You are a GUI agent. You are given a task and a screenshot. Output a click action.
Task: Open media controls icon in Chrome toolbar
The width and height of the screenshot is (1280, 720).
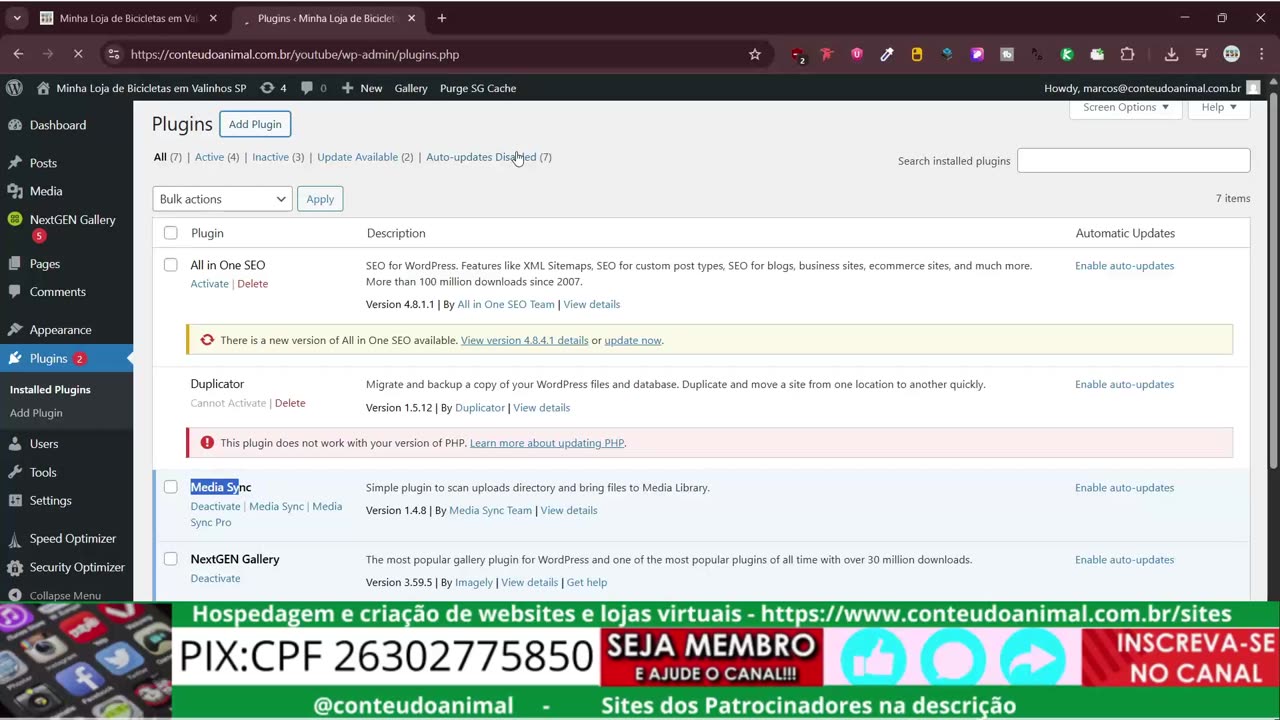(1201, 54)
